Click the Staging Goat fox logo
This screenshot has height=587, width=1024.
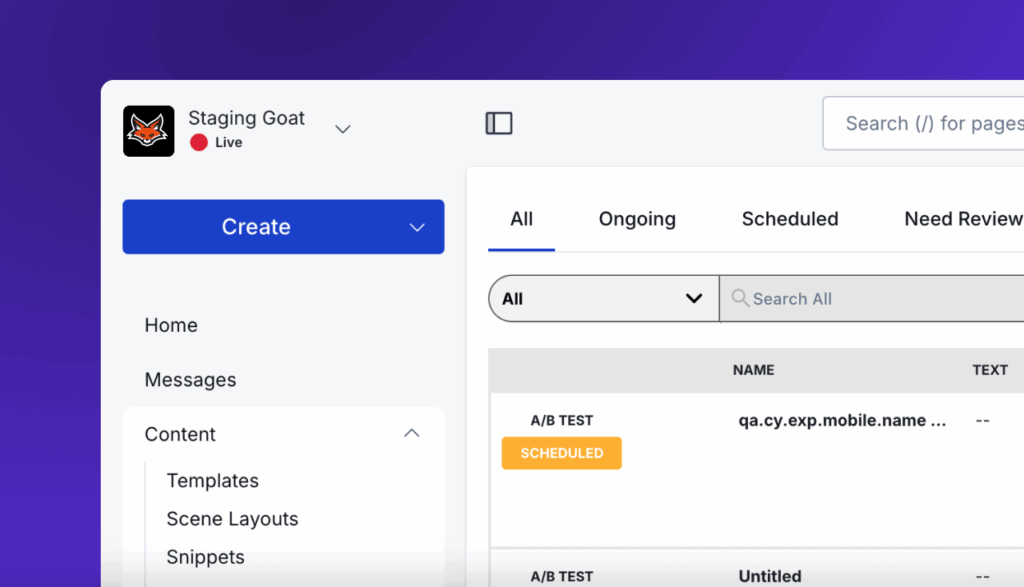[x=149, y=131]
